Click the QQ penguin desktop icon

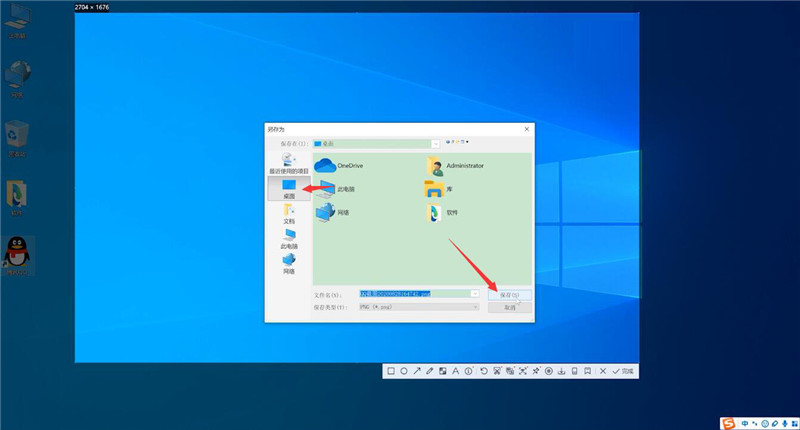pos(17,256)
